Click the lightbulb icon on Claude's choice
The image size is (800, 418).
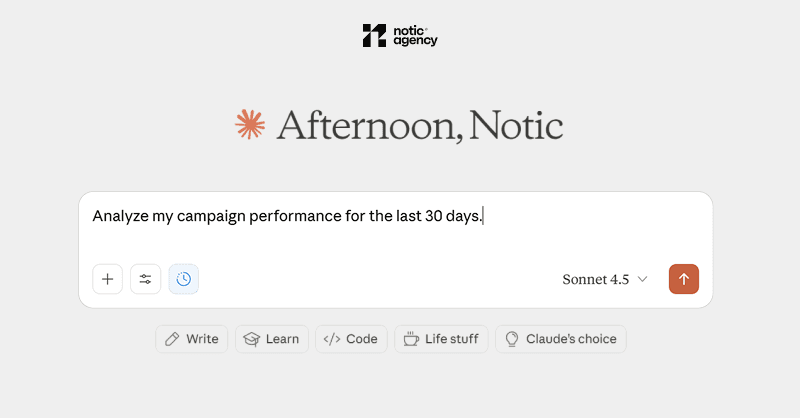click(x=512, y=339)
